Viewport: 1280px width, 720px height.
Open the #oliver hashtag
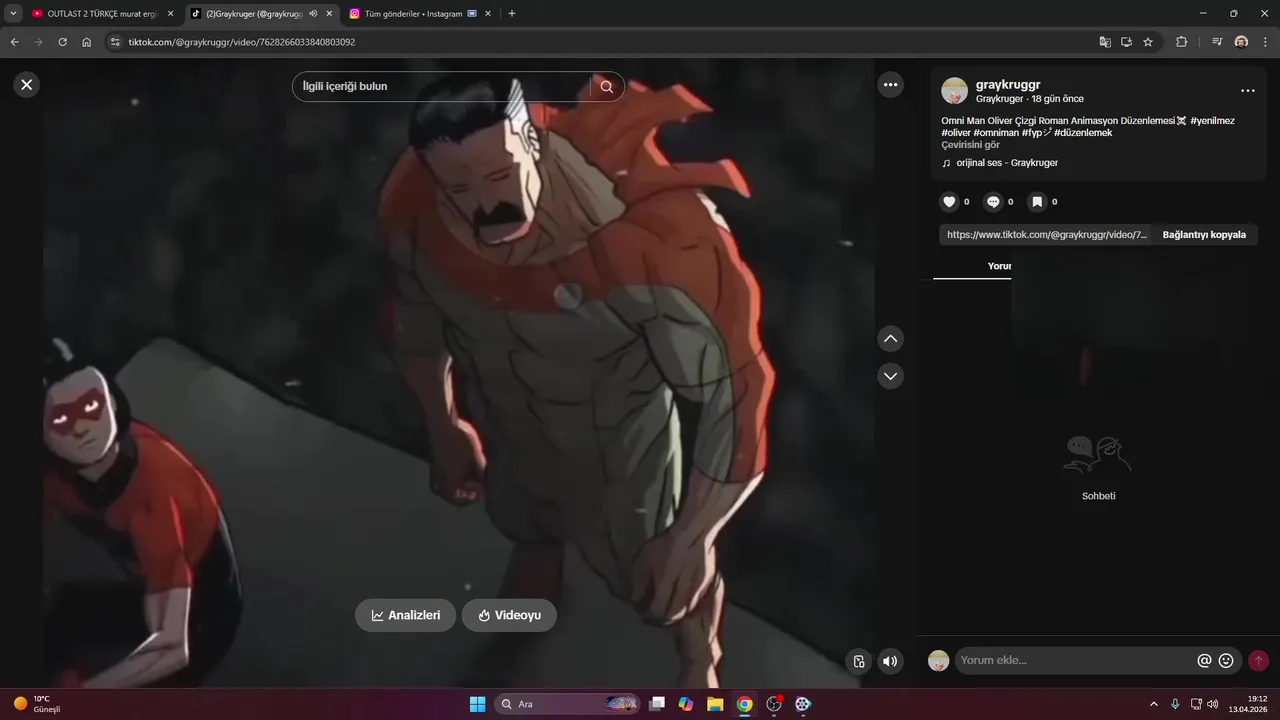pos(956,133)
